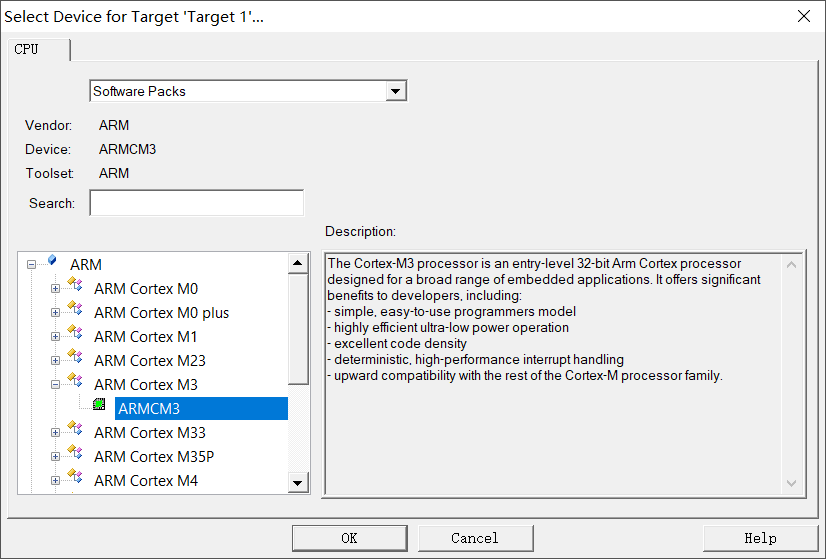
Task: Select ARM Cortex M35P tree row
Action: coord(154,457)
